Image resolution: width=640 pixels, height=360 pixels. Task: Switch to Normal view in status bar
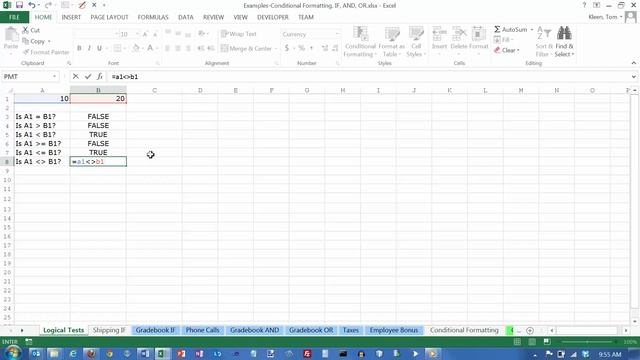click(517, 342)
